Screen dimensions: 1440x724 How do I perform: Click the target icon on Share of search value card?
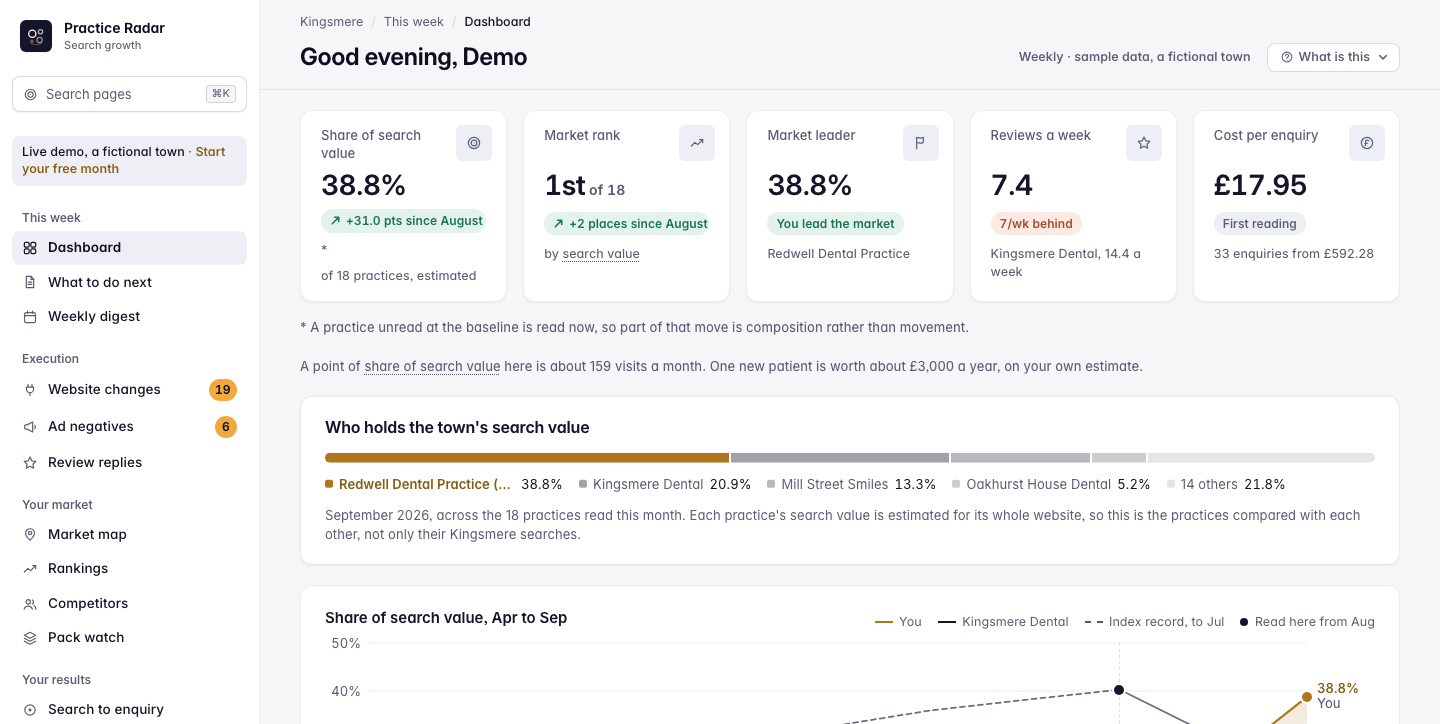coord(474,143)
